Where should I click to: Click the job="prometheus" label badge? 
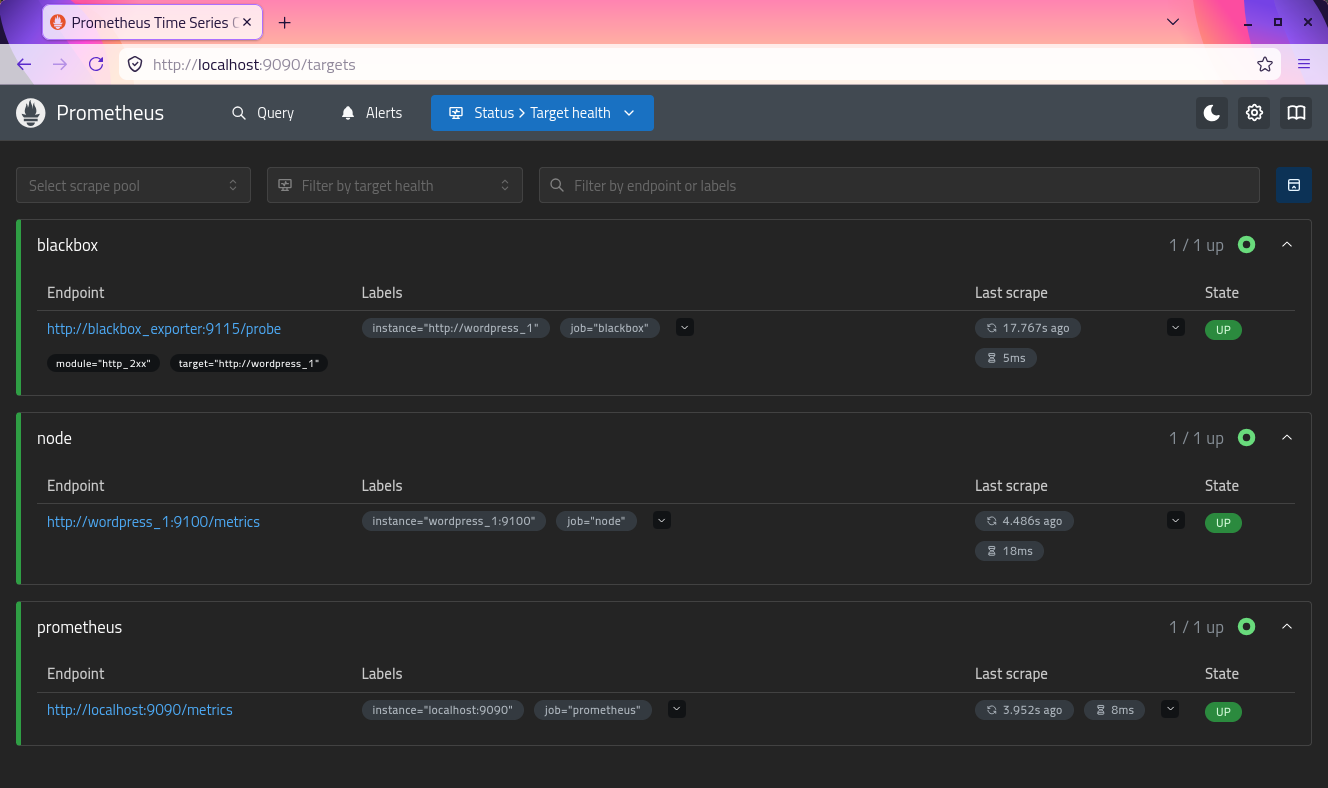coord(592,710)
